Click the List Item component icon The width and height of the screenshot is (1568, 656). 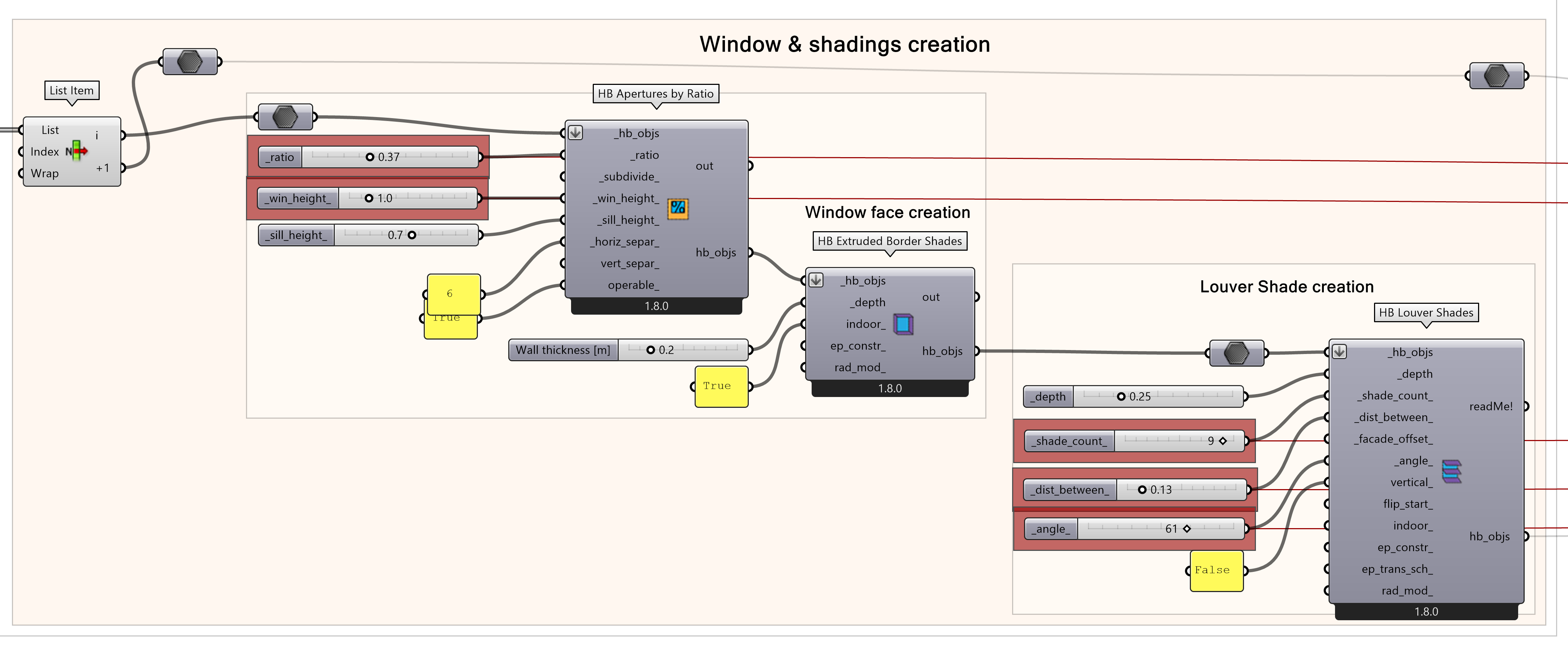coord(77,150)
